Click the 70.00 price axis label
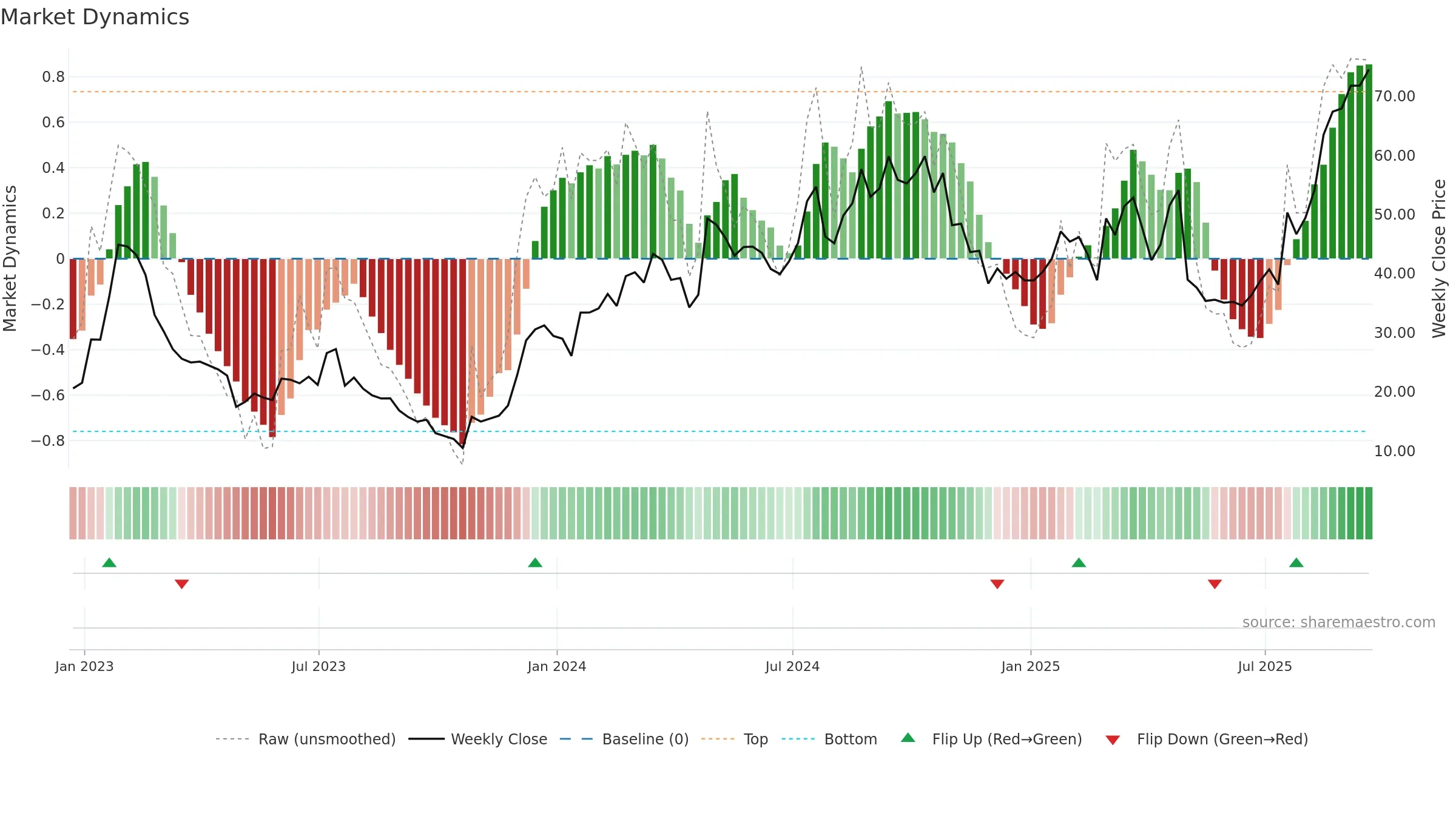This screenshot has height=819, width=1456. 1394,96
